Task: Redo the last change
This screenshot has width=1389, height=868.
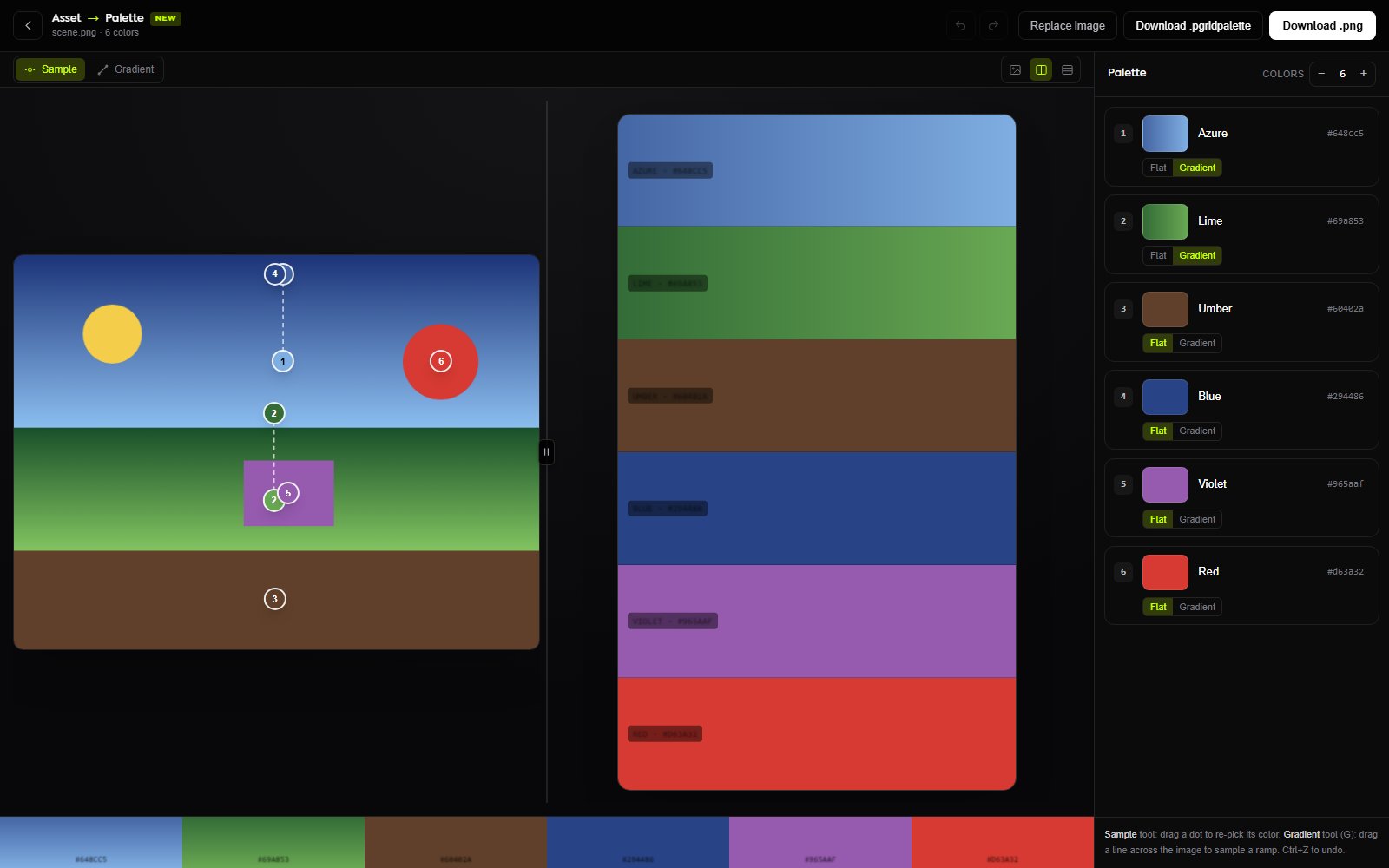Action: tap(993, 26)
